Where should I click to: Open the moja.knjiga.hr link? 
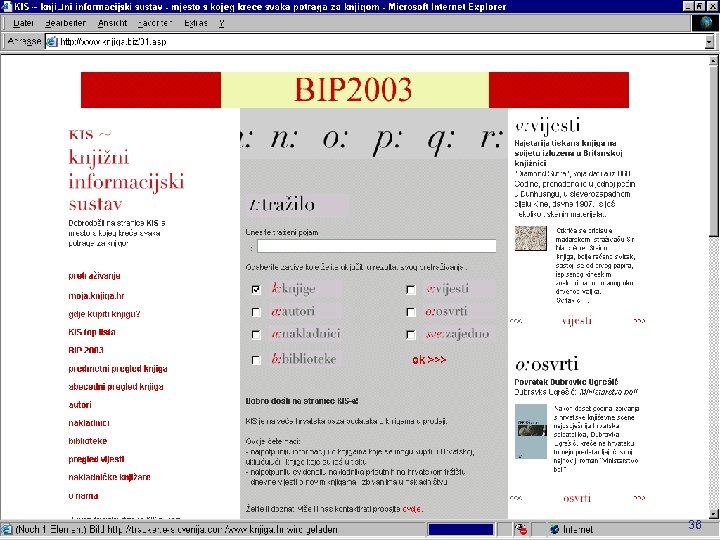click(96, 296)
